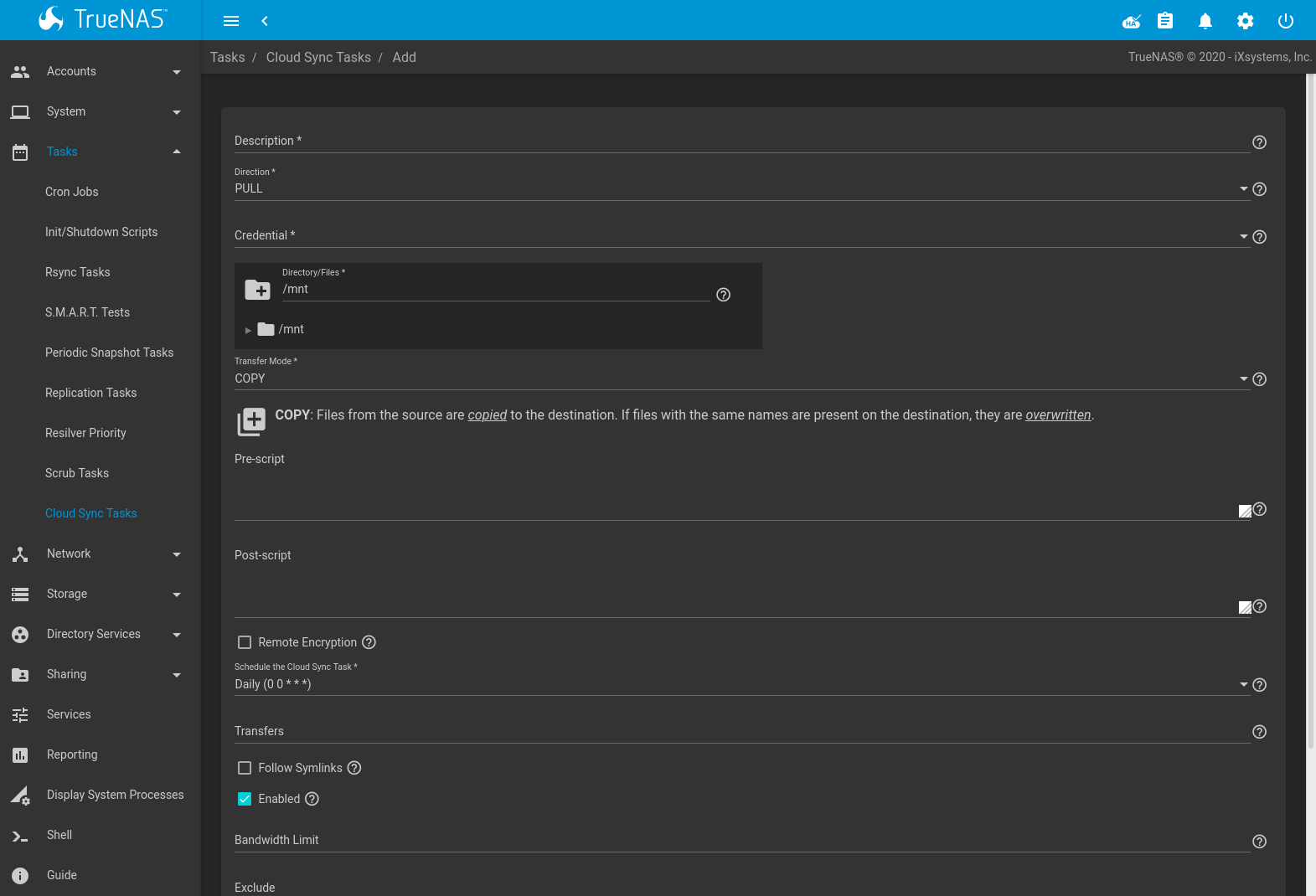Open Periodic Snapshot Tasks
1316x896 pixels.
tap(109, 353)
